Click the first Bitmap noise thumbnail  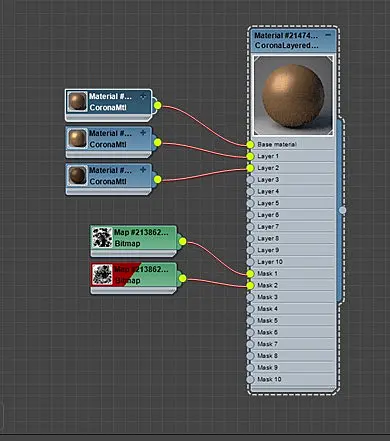[x=102, y=238]
